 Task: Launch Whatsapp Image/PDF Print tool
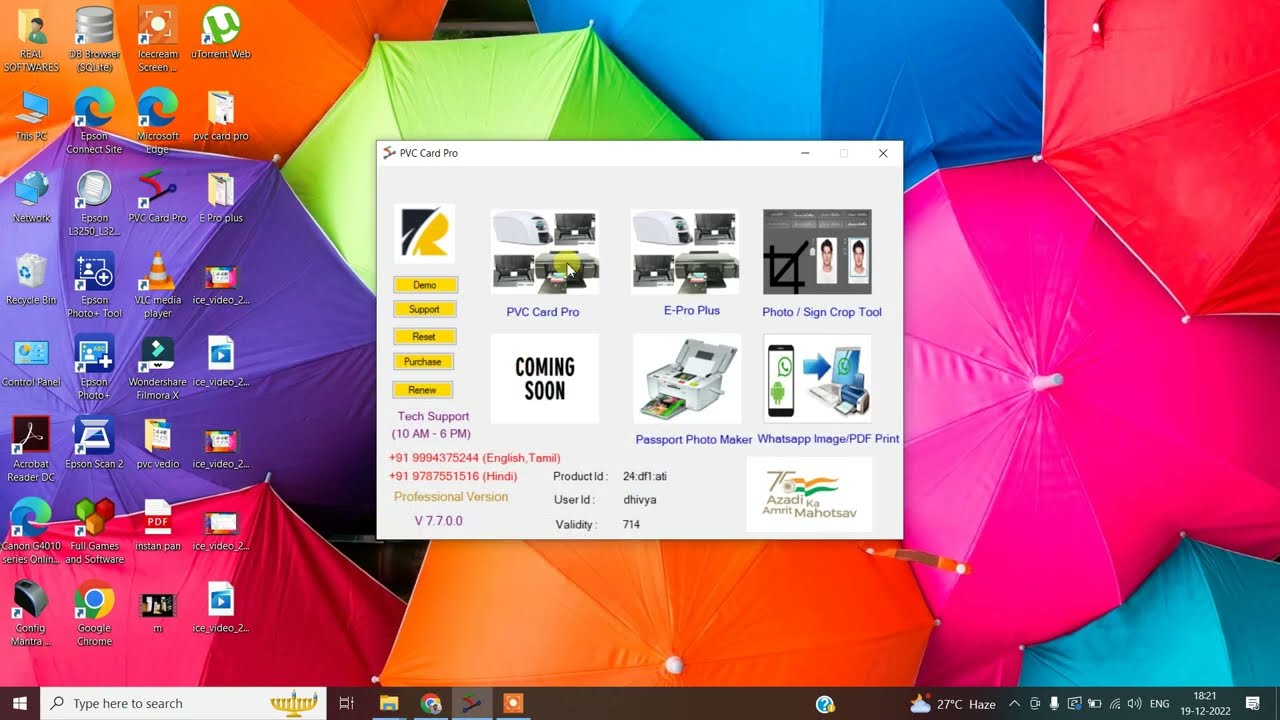[817, 379]
